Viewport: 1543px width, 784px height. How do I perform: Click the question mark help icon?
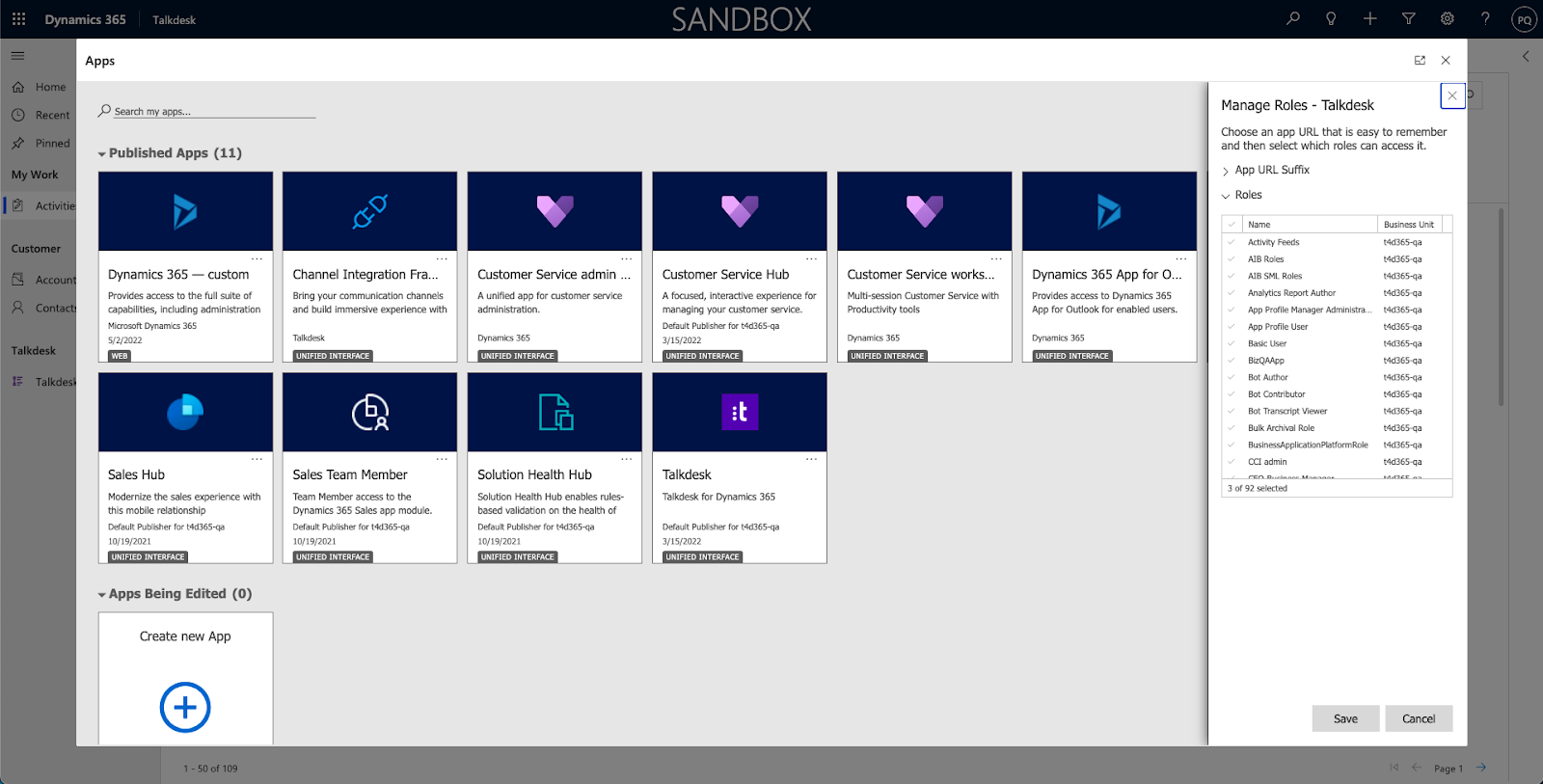(1485, 18)
